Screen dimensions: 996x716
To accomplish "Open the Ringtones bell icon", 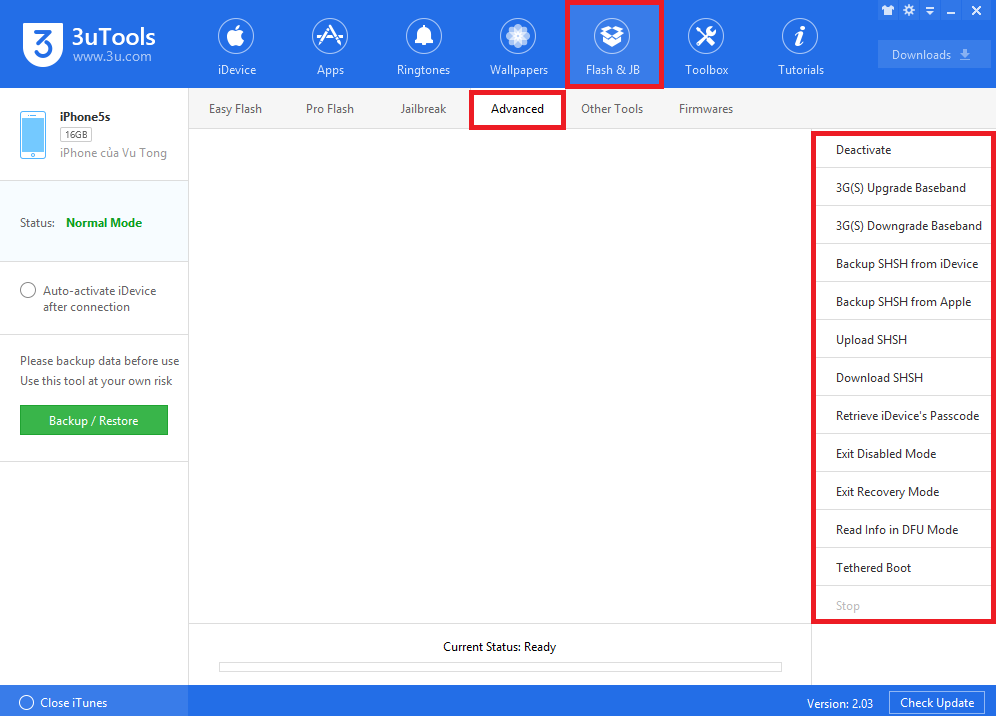I will pos(424,36).
